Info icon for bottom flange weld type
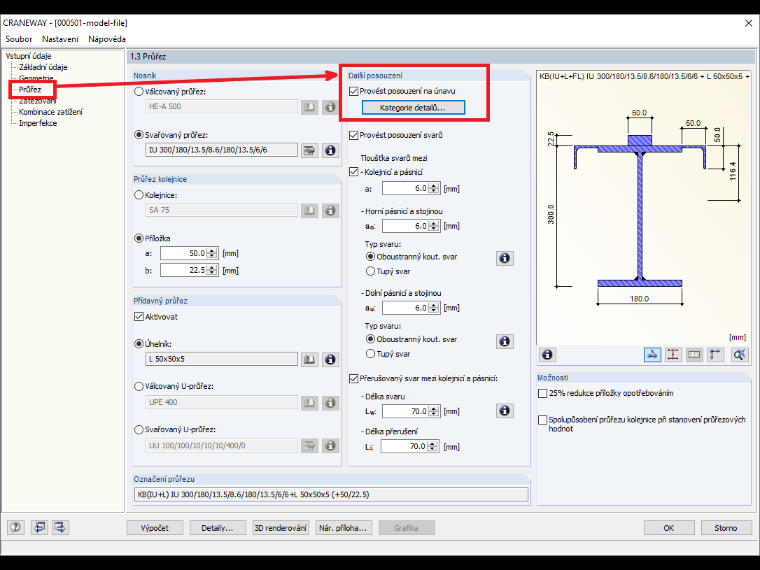Image resolution: width=760 pixels, height=570 pixels. coord(505,341)
